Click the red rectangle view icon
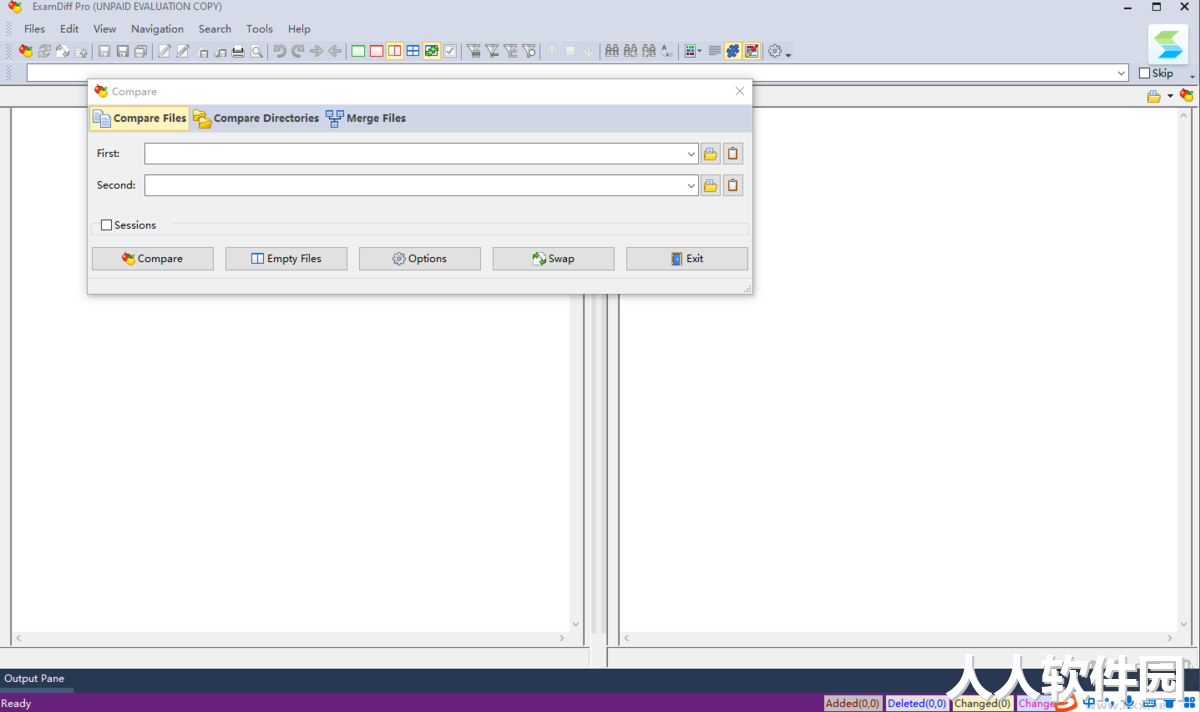 (376, 51)
